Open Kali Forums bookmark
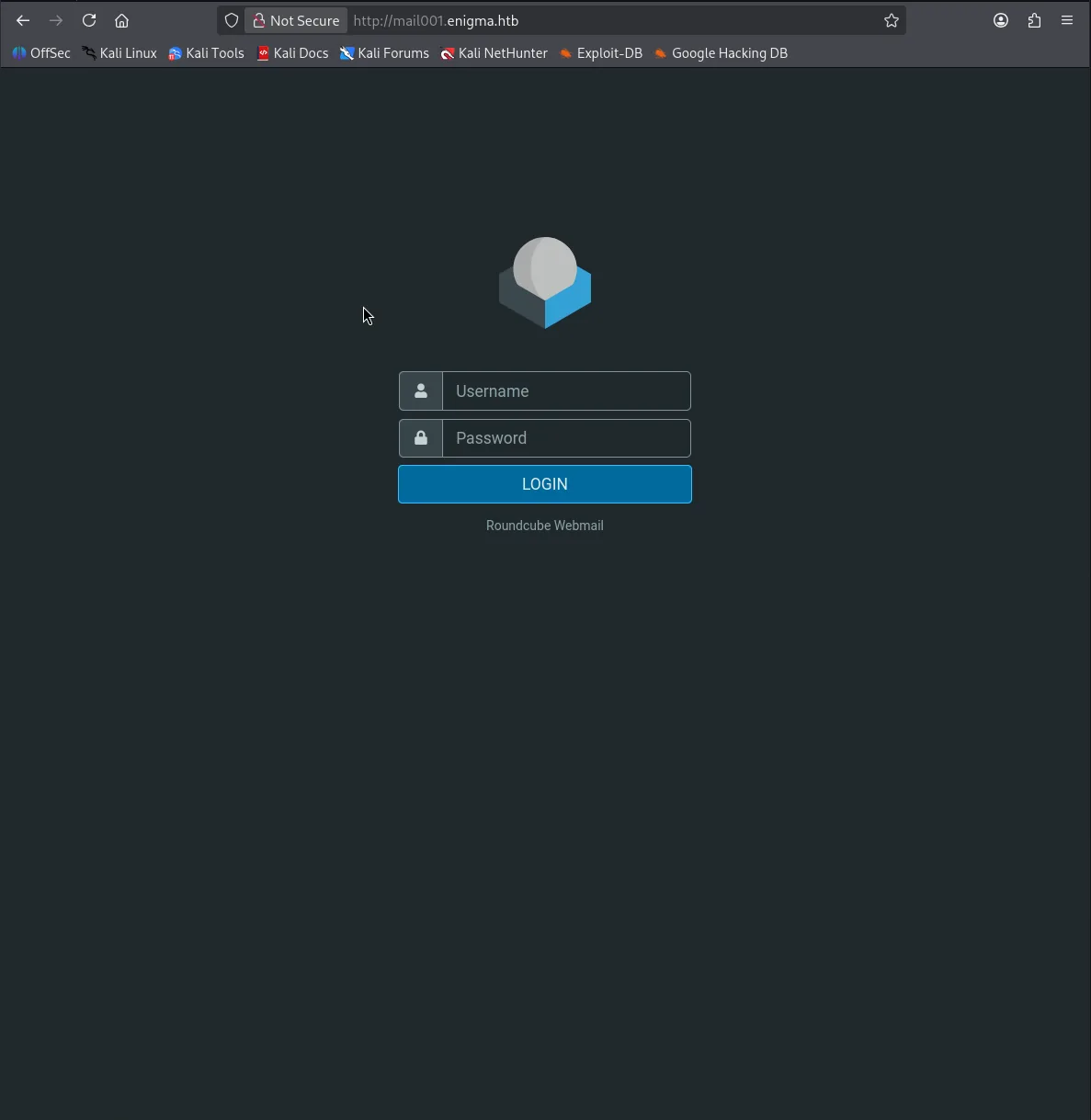Image resolution: width=1091 pixels, height=1120 pixels. click(384, 53)
